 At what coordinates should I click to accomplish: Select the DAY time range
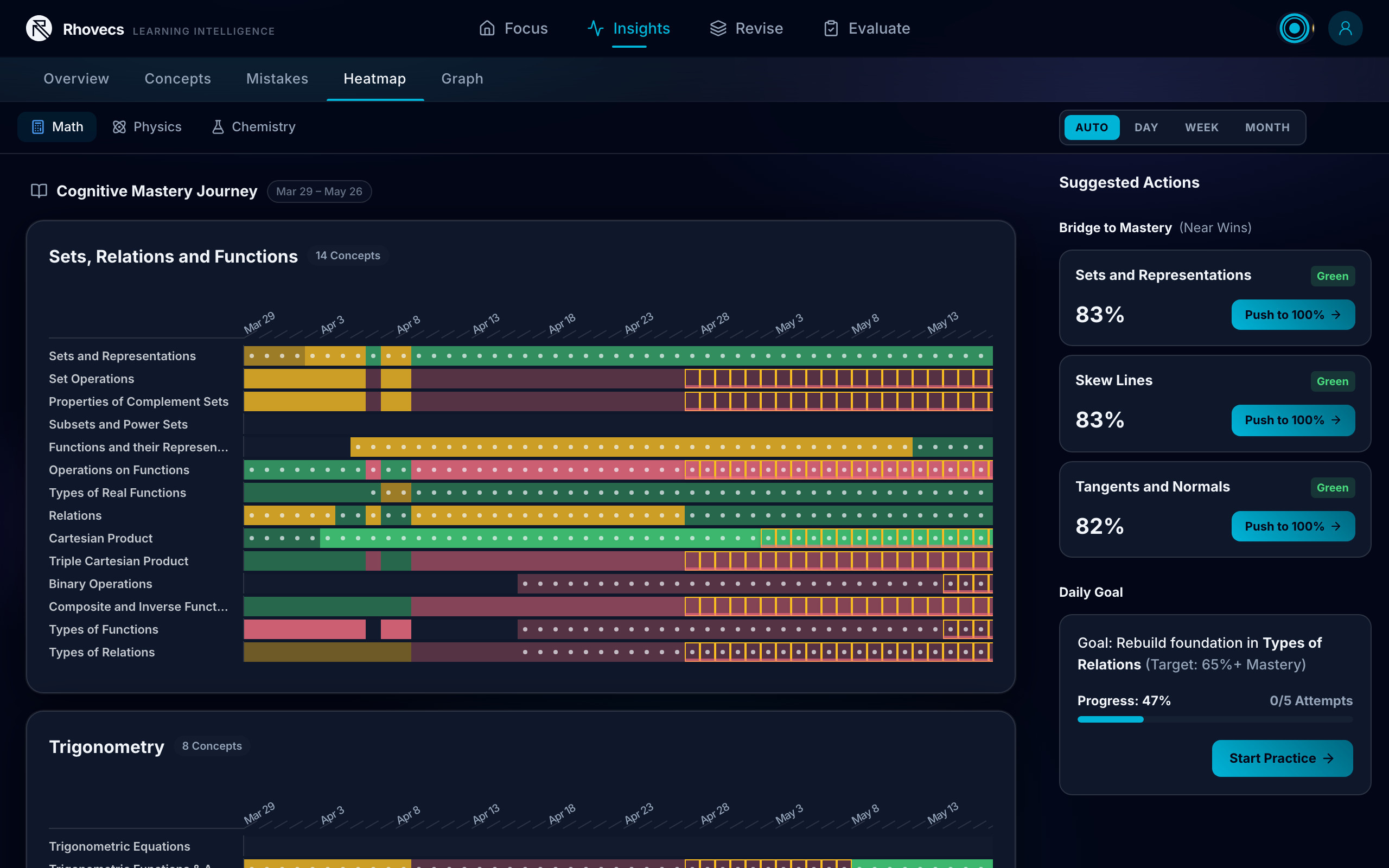(x=1145, y=127)
